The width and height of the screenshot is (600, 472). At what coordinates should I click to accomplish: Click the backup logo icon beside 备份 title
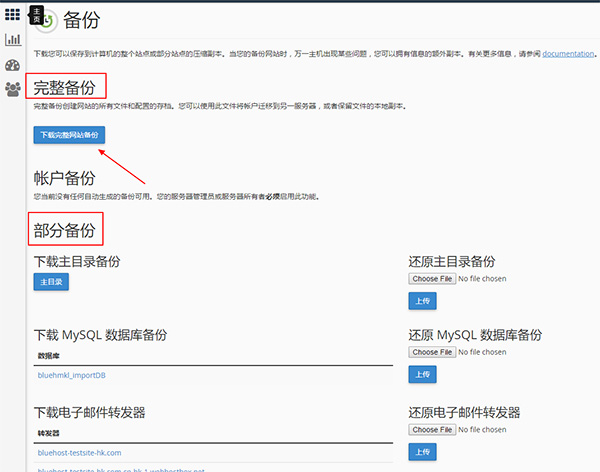47,21
